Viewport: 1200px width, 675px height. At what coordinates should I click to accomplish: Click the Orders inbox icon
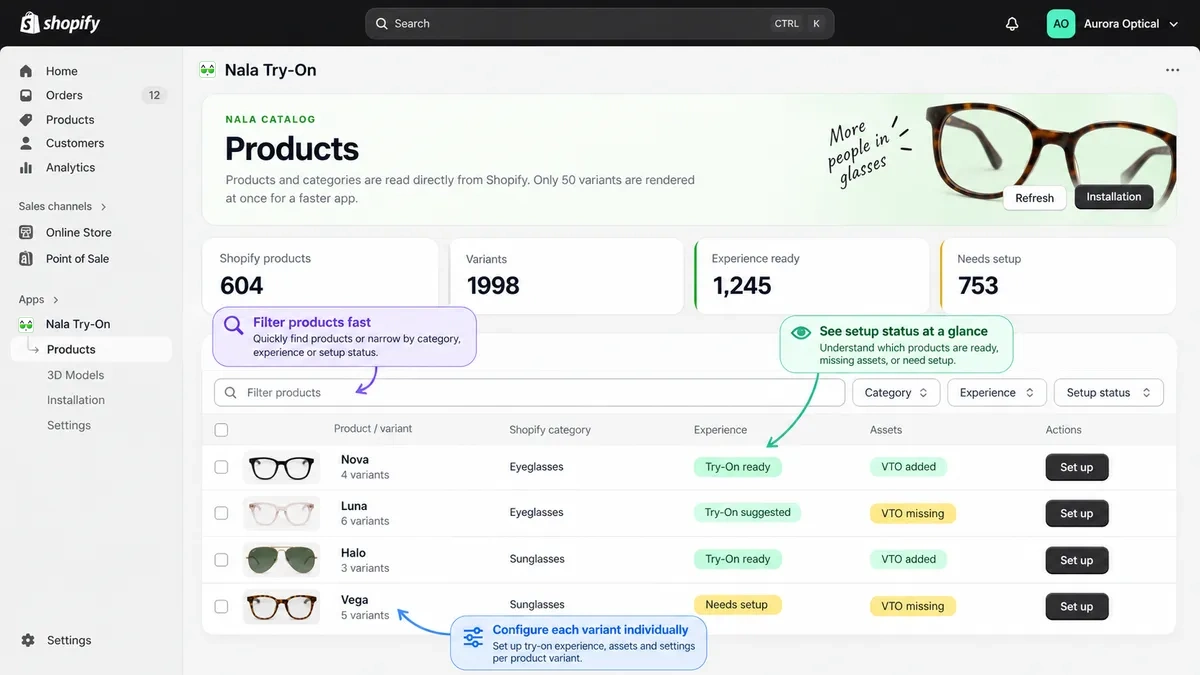[x=26, y=95]
